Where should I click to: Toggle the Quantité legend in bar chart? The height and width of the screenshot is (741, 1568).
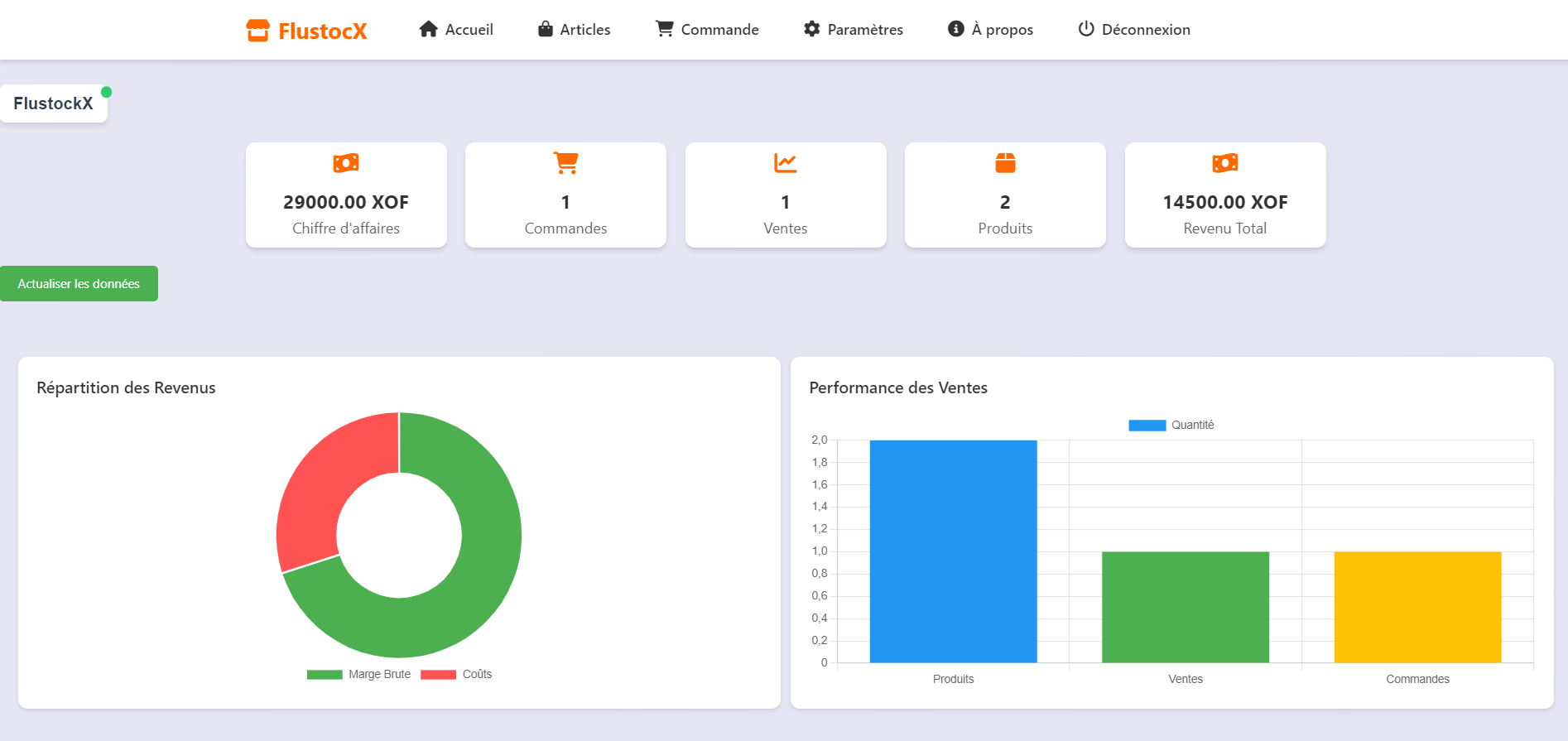[x=1171, y=426]
